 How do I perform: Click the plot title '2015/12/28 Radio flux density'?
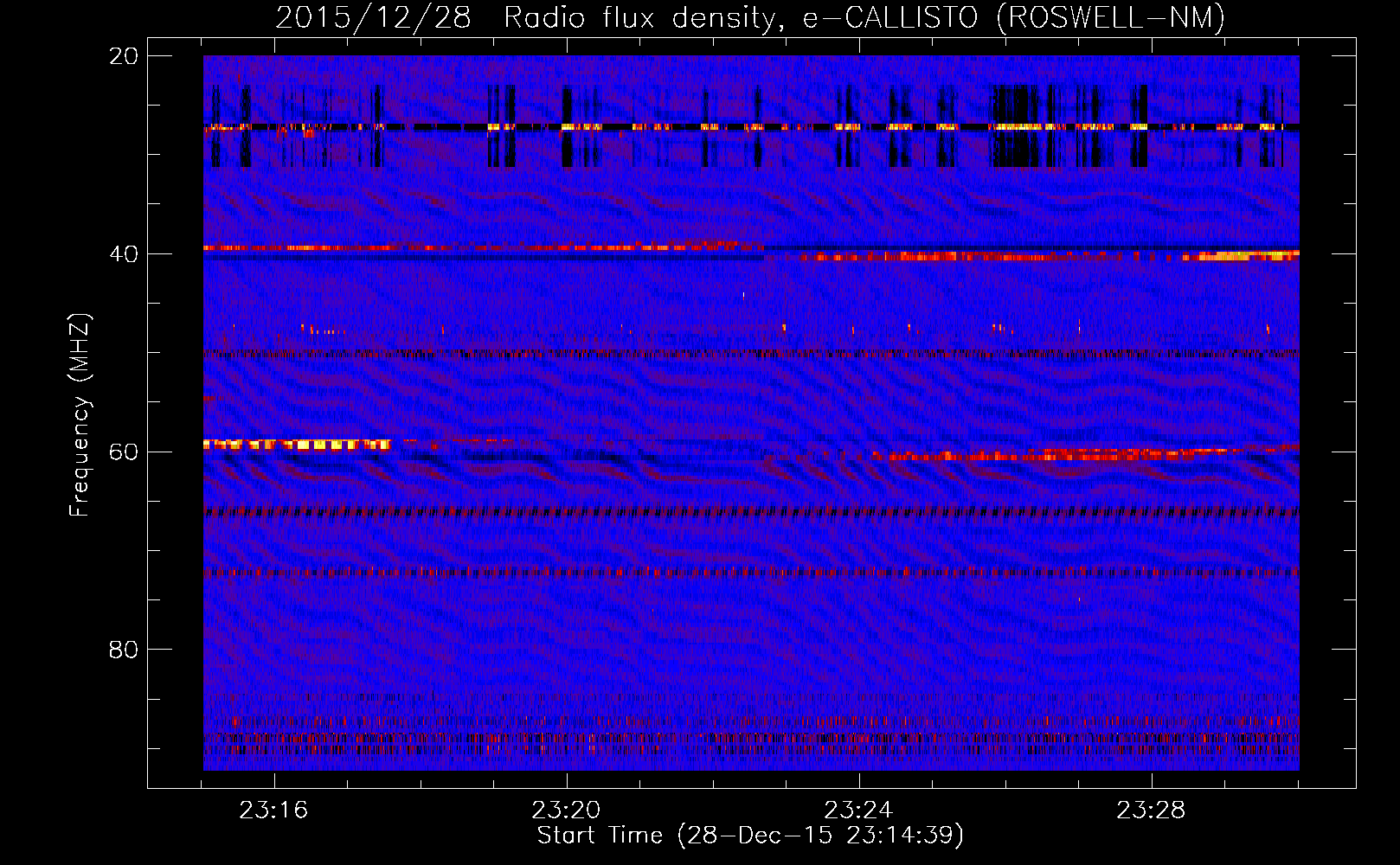526,18
